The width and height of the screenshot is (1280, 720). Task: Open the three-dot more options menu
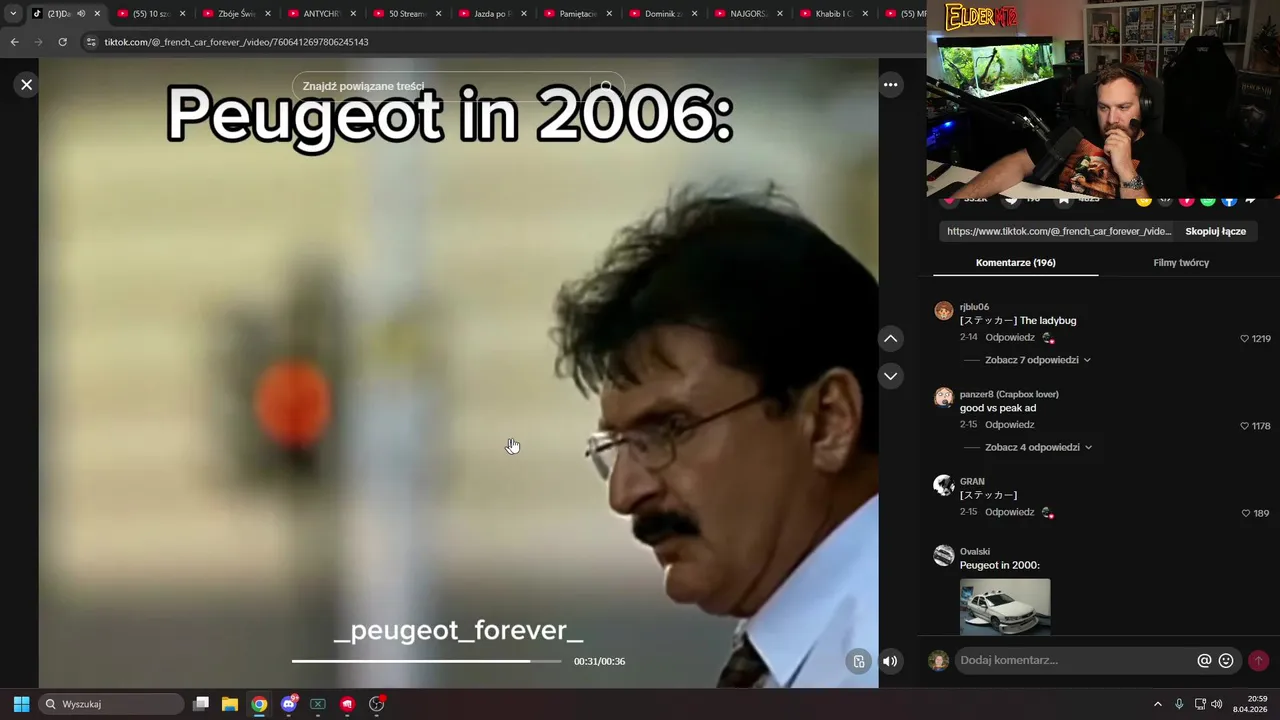pos(890,85)
